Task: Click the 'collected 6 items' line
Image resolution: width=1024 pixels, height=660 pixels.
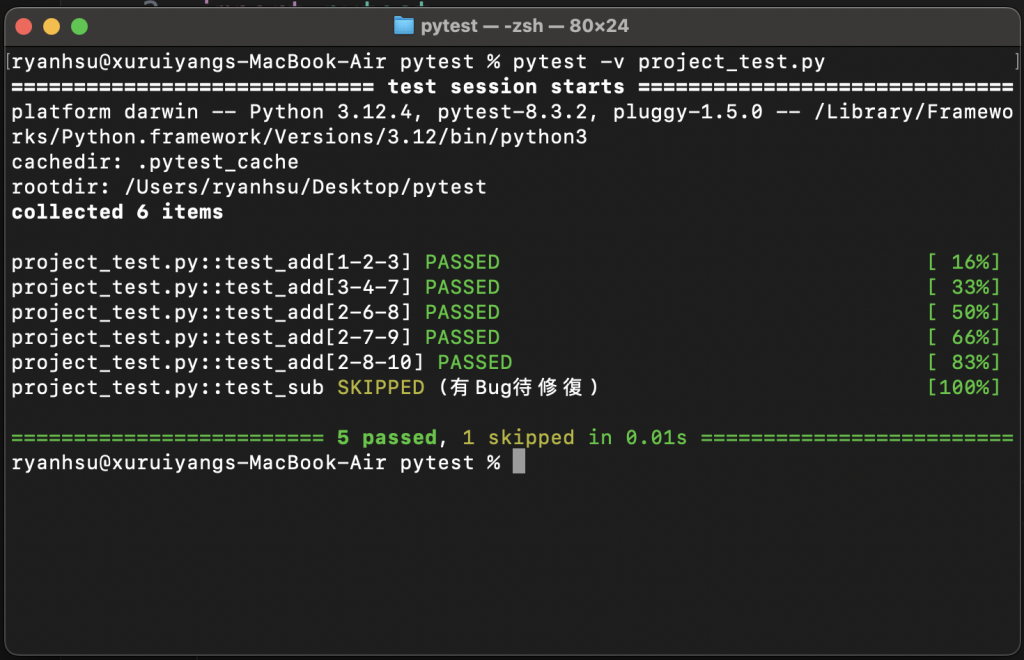Action: coord(118,212)
